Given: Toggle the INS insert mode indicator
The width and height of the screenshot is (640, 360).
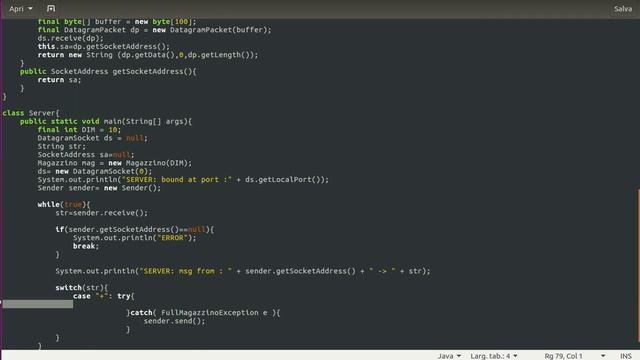Looking at the screenshot, I should [626, 356].
